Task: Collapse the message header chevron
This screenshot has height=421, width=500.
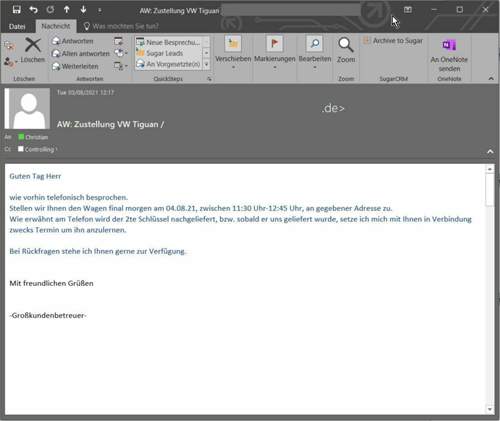Action: click(490, 152)
